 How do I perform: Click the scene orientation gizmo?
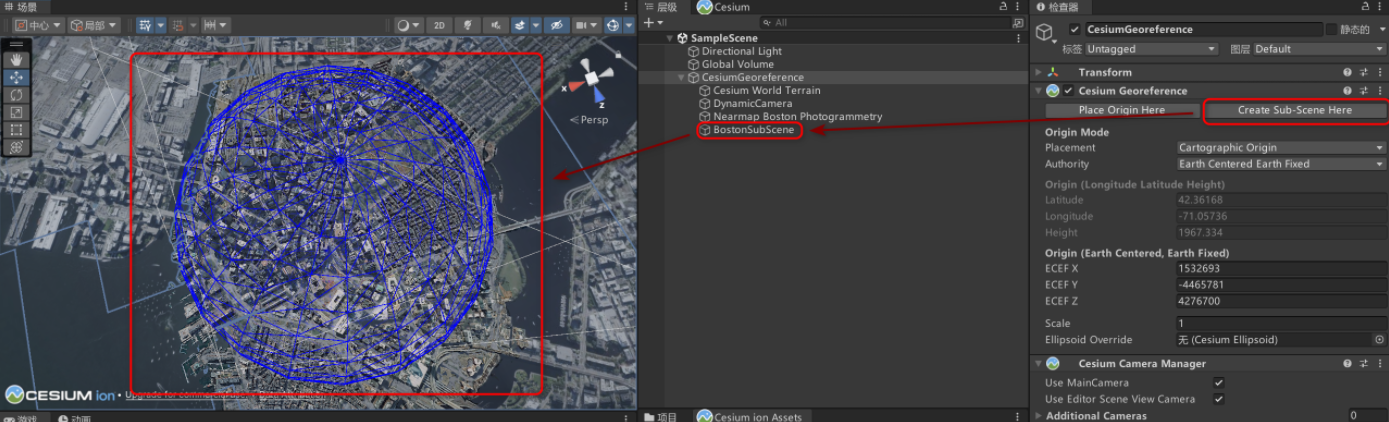click(589, 77)
